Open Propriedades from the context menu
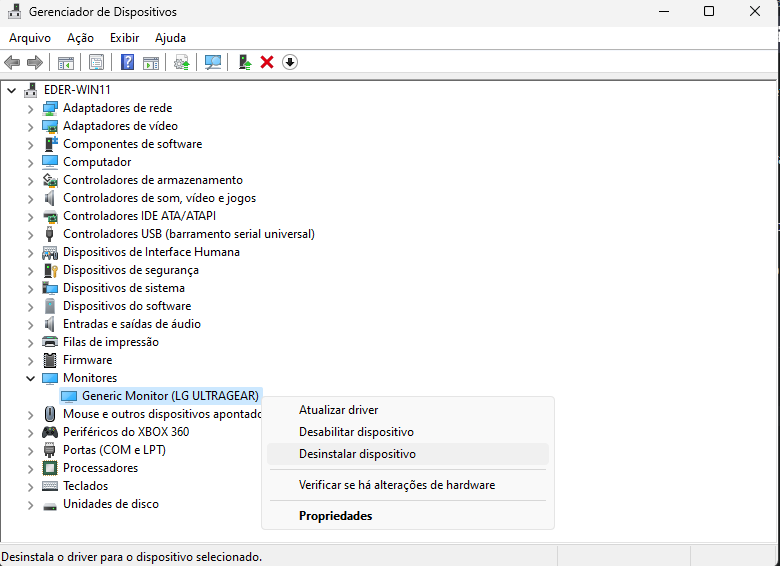 408,516
